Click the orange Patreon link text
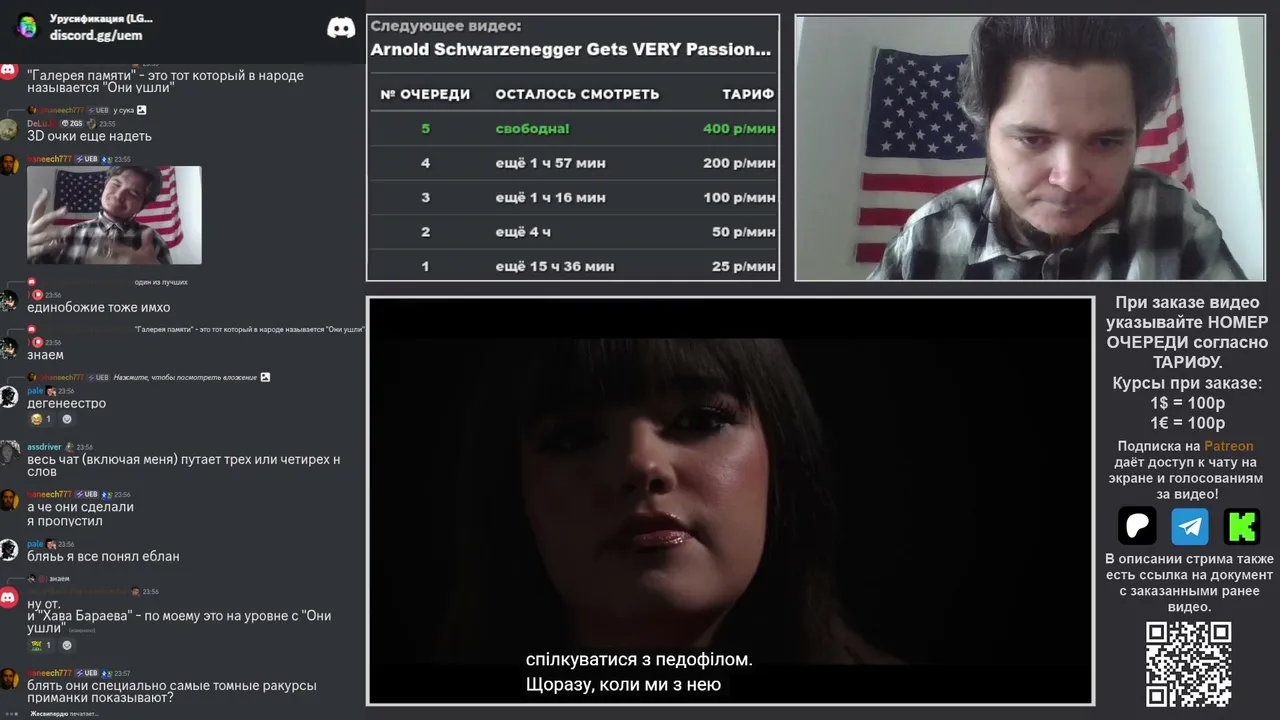Screen dimensions: 1280x720 click(x=1228, y=446)
